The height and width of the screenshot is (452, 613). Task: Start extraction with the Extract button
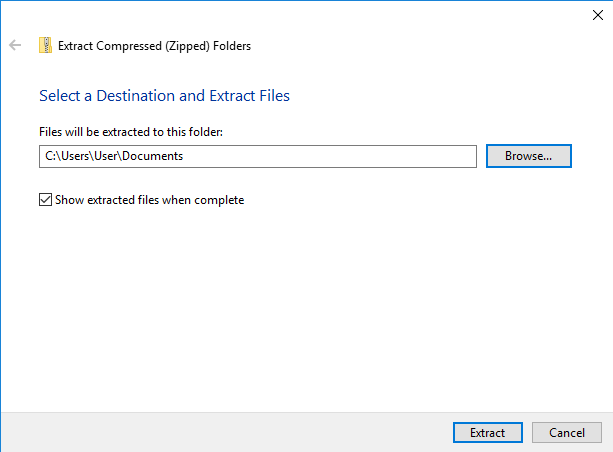click(x=488, y=432)
